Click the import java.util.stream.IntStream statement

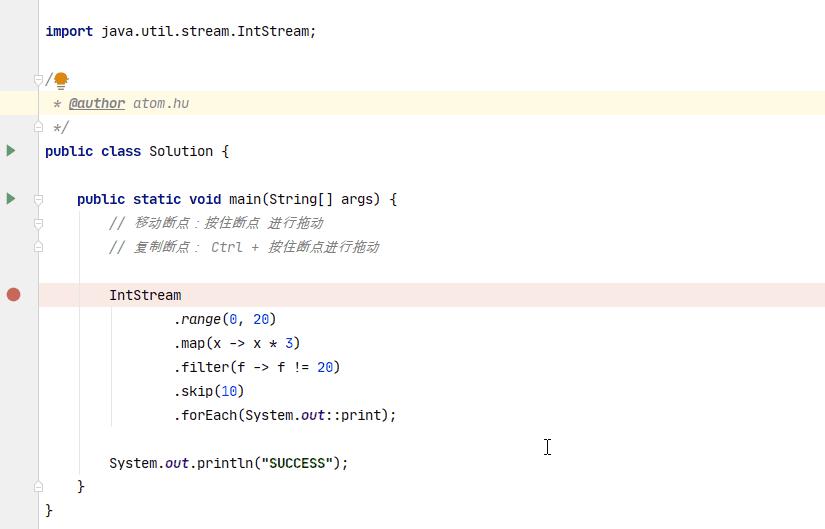click(x=180, y=31)
